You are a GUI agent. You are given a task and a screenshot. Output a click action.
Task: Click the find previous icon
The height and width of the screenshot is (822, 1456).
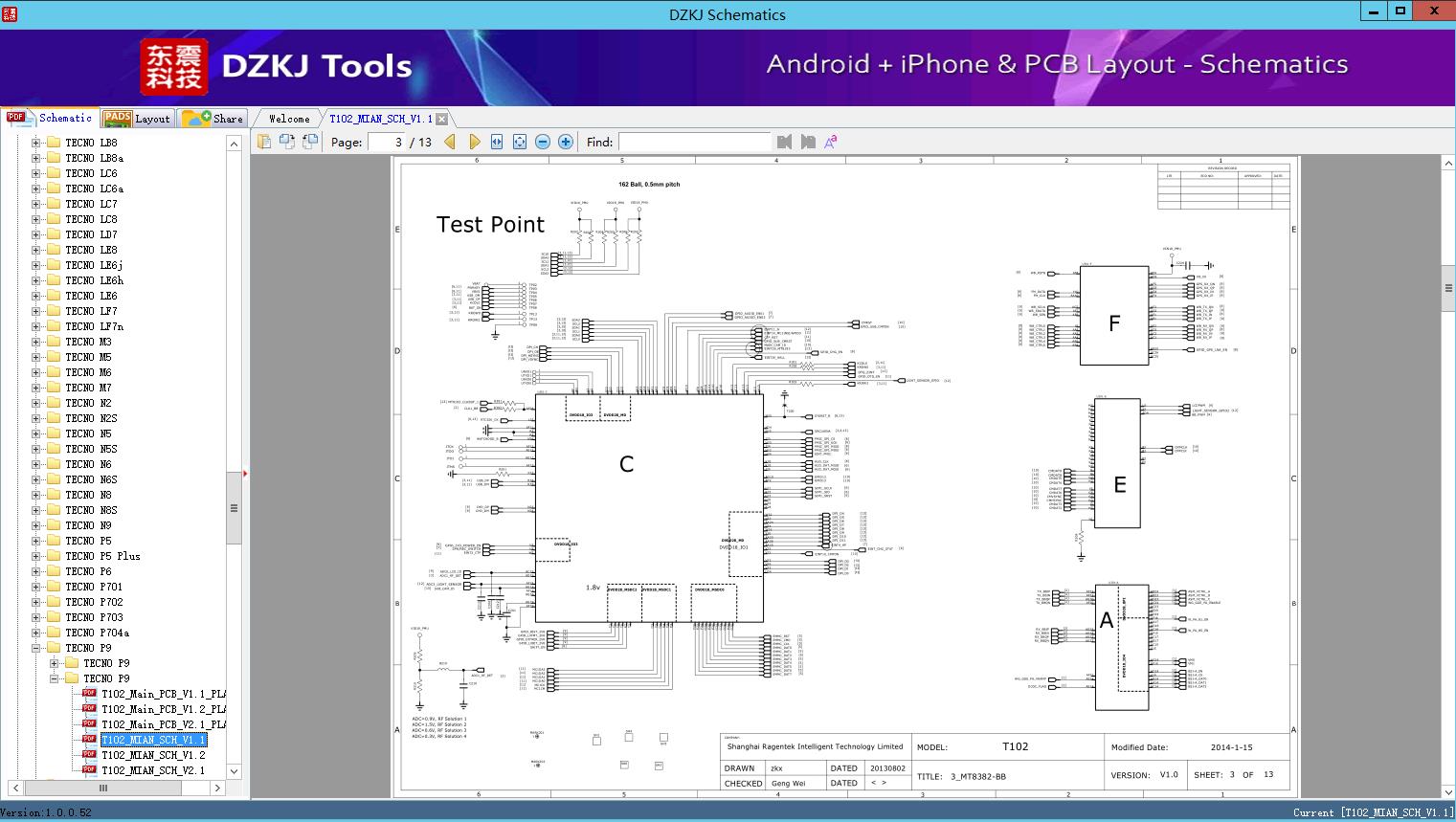coord(785,142)
